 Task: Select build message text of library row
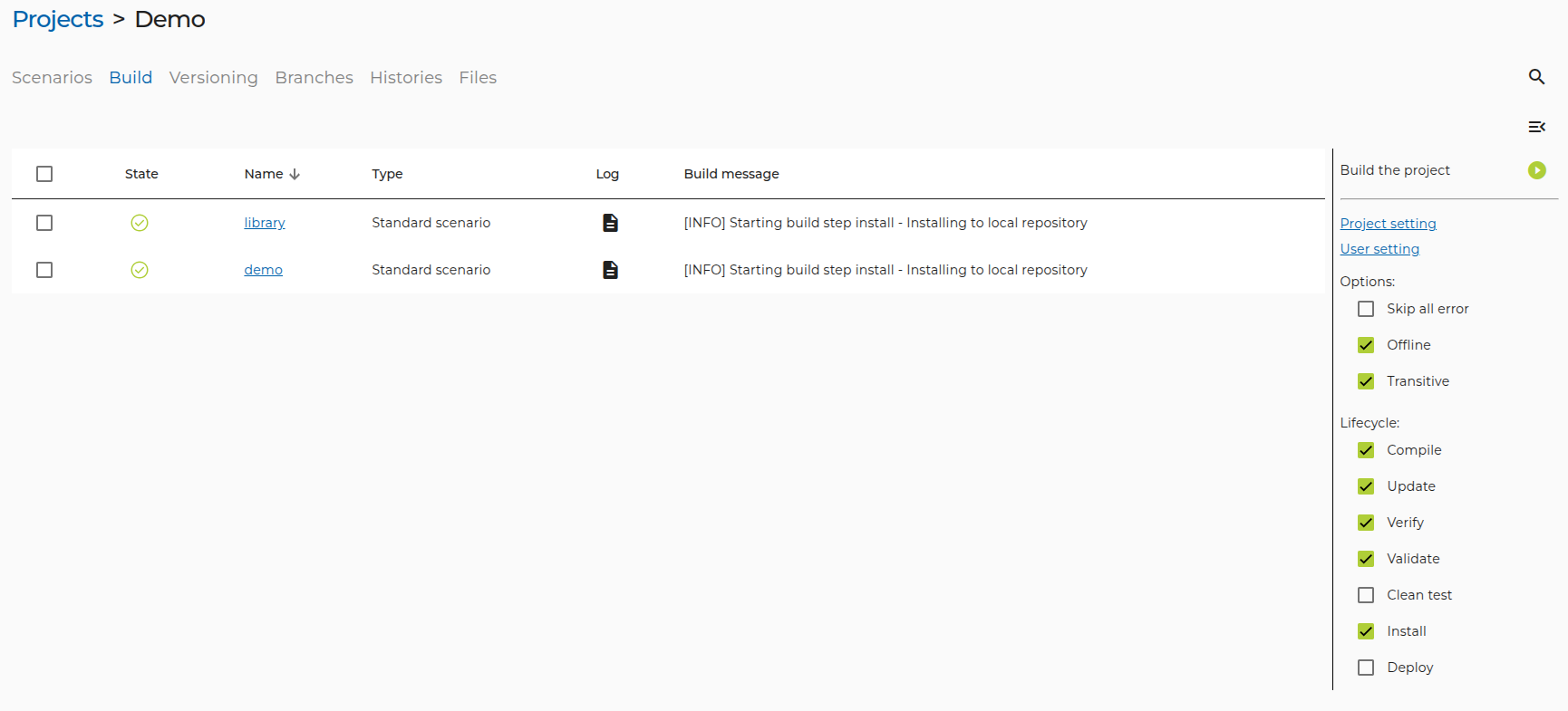(886, 223)
